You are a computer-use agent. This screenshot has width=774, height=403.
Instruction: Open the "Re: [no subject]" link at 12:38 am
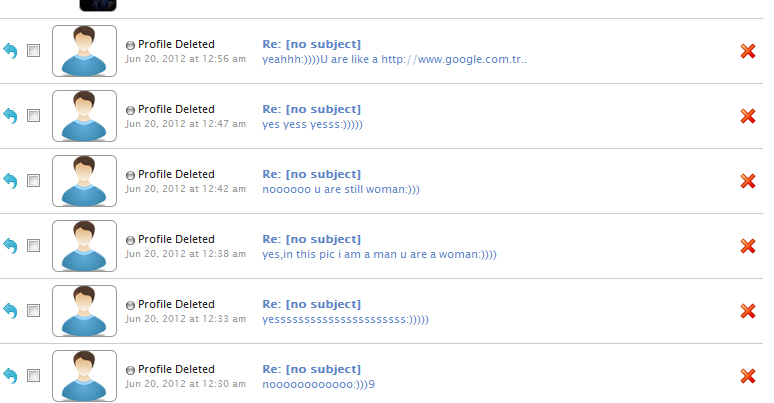(311, 239)
